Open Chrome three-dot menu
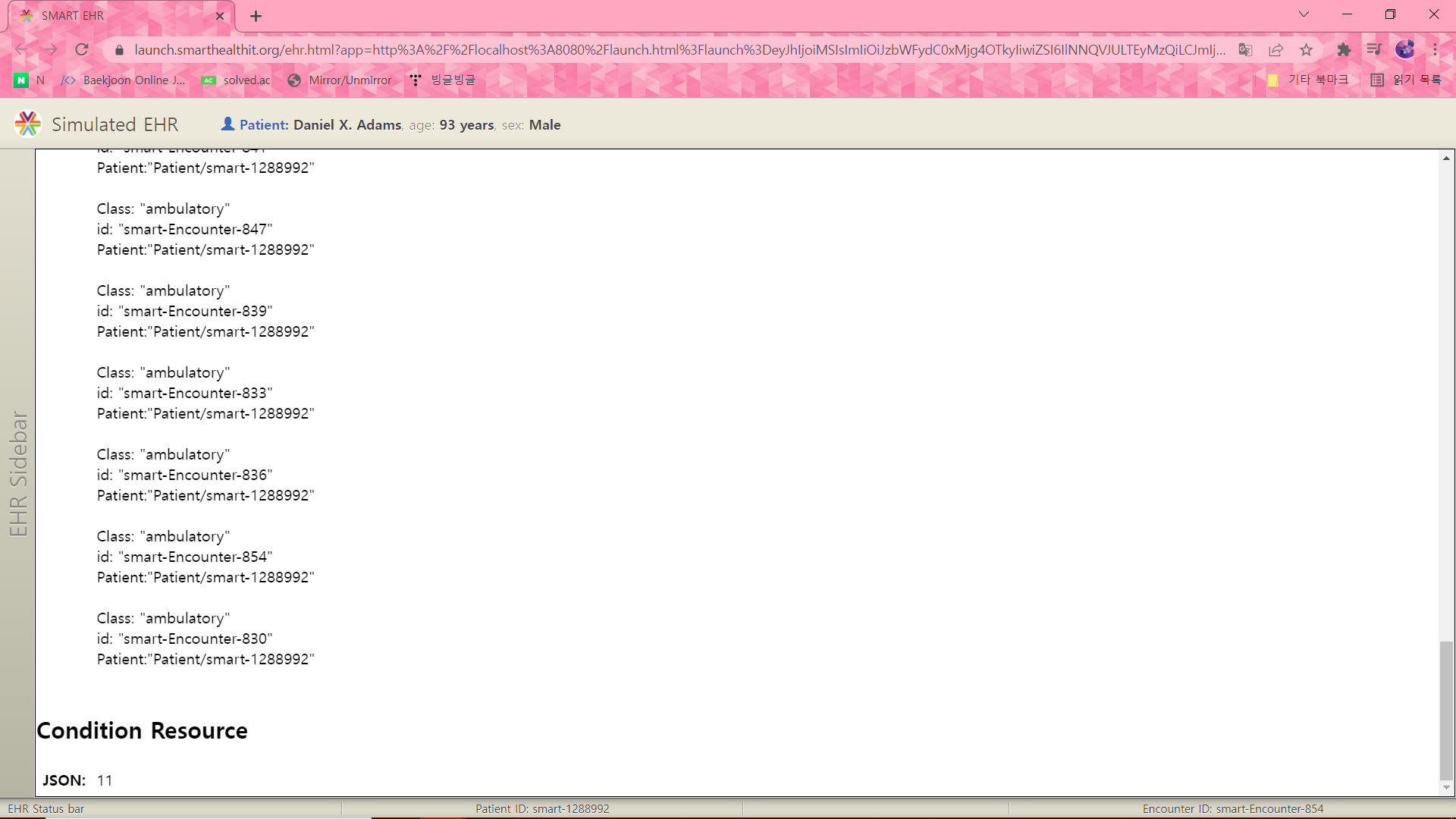1456x819 pixels. pyautogui.click(x=1436, y=50)
